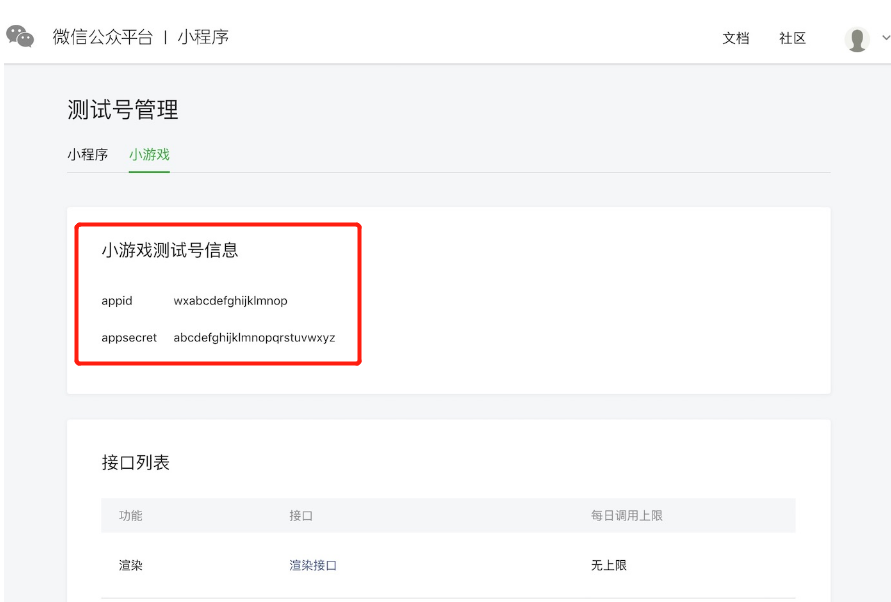Select the appsecret value text
Viewport: 891px width, 602px height.
[254, 338]
